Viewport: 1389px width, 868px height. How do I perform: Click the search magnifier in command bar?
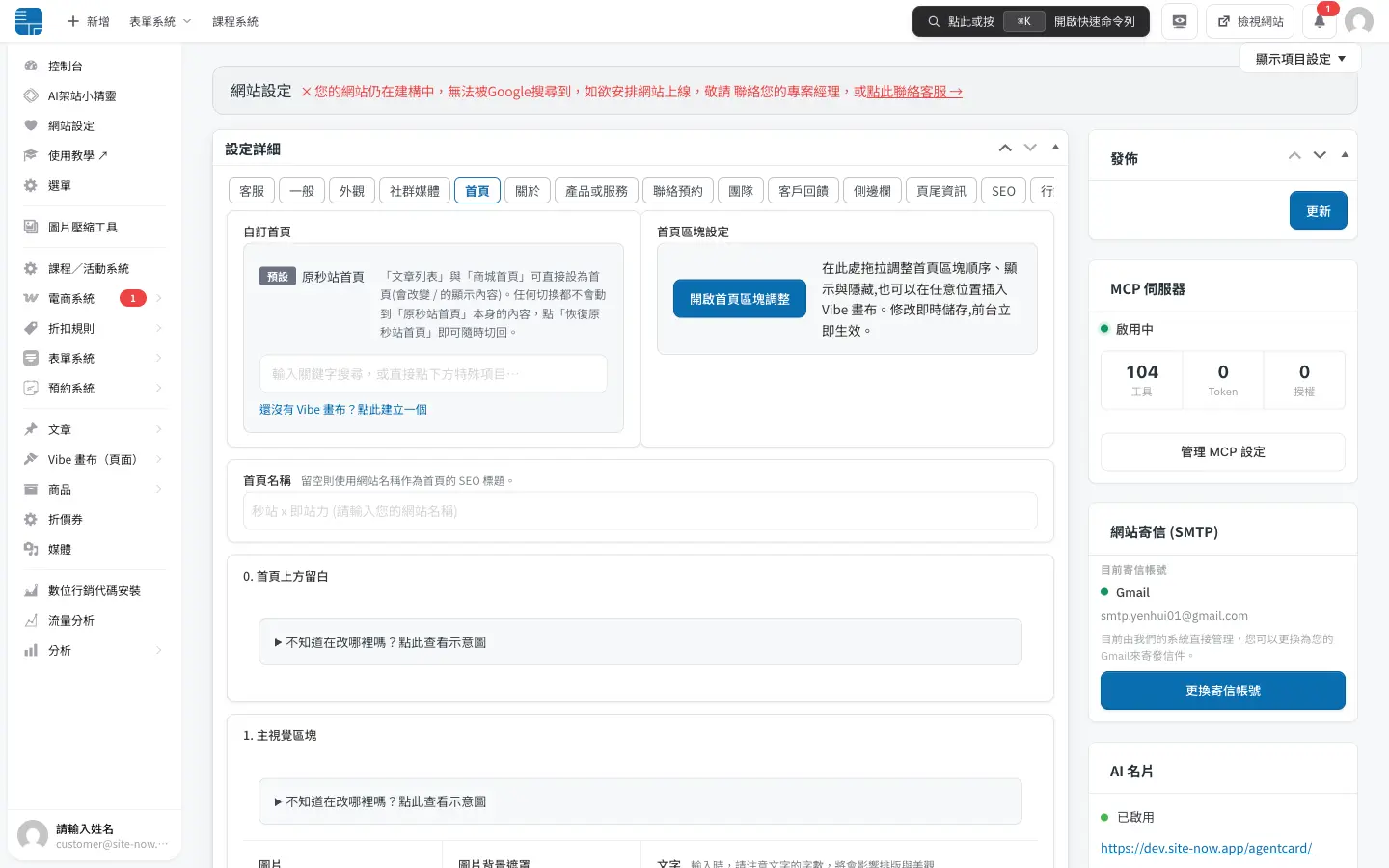(934, 21)
